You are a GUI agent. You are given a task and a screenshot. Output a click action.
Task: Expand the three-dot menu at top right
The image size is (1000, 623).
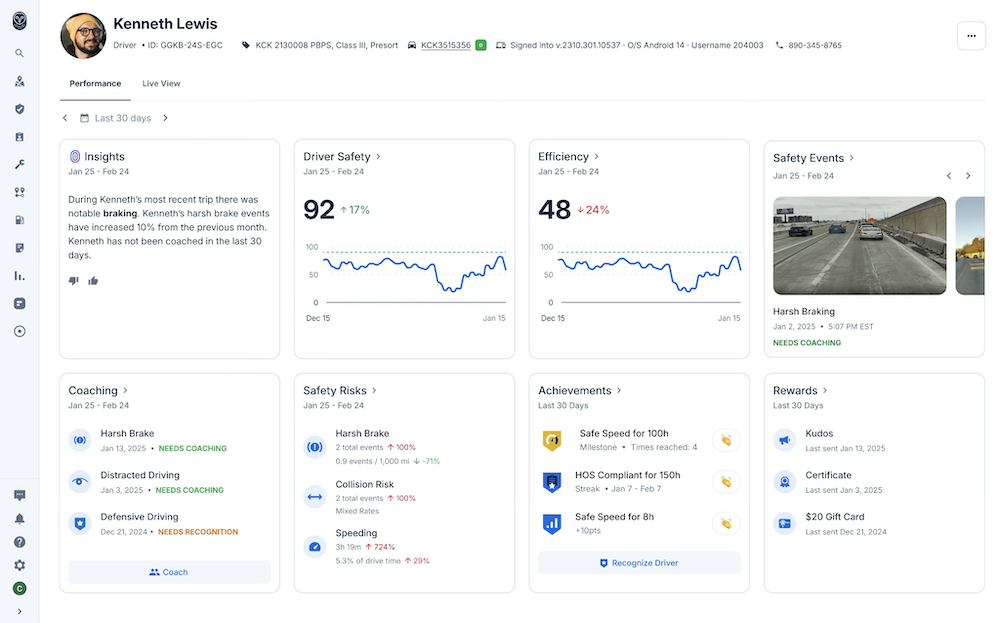click(971, 36)
